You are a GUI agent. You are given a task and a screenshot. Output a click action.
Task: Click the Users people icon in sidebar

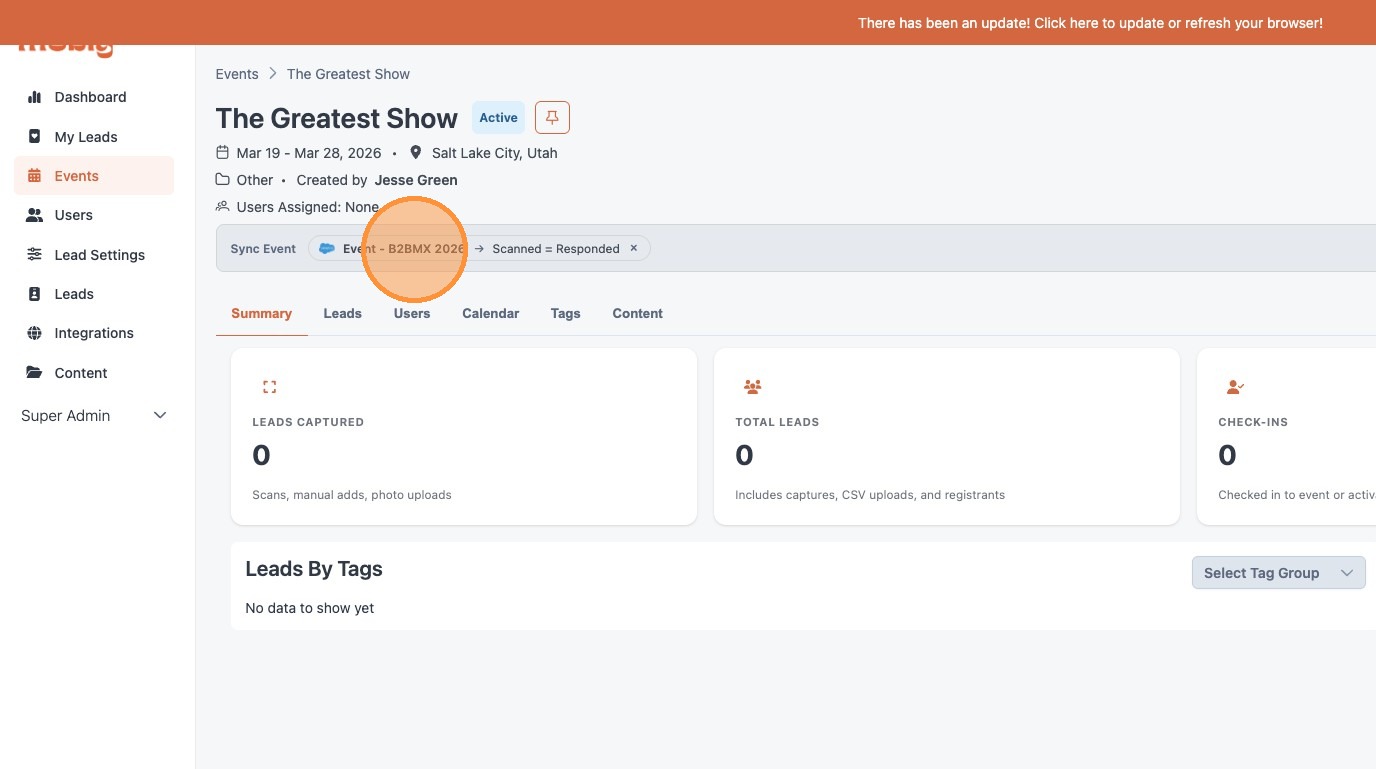(x=35, y=215)
